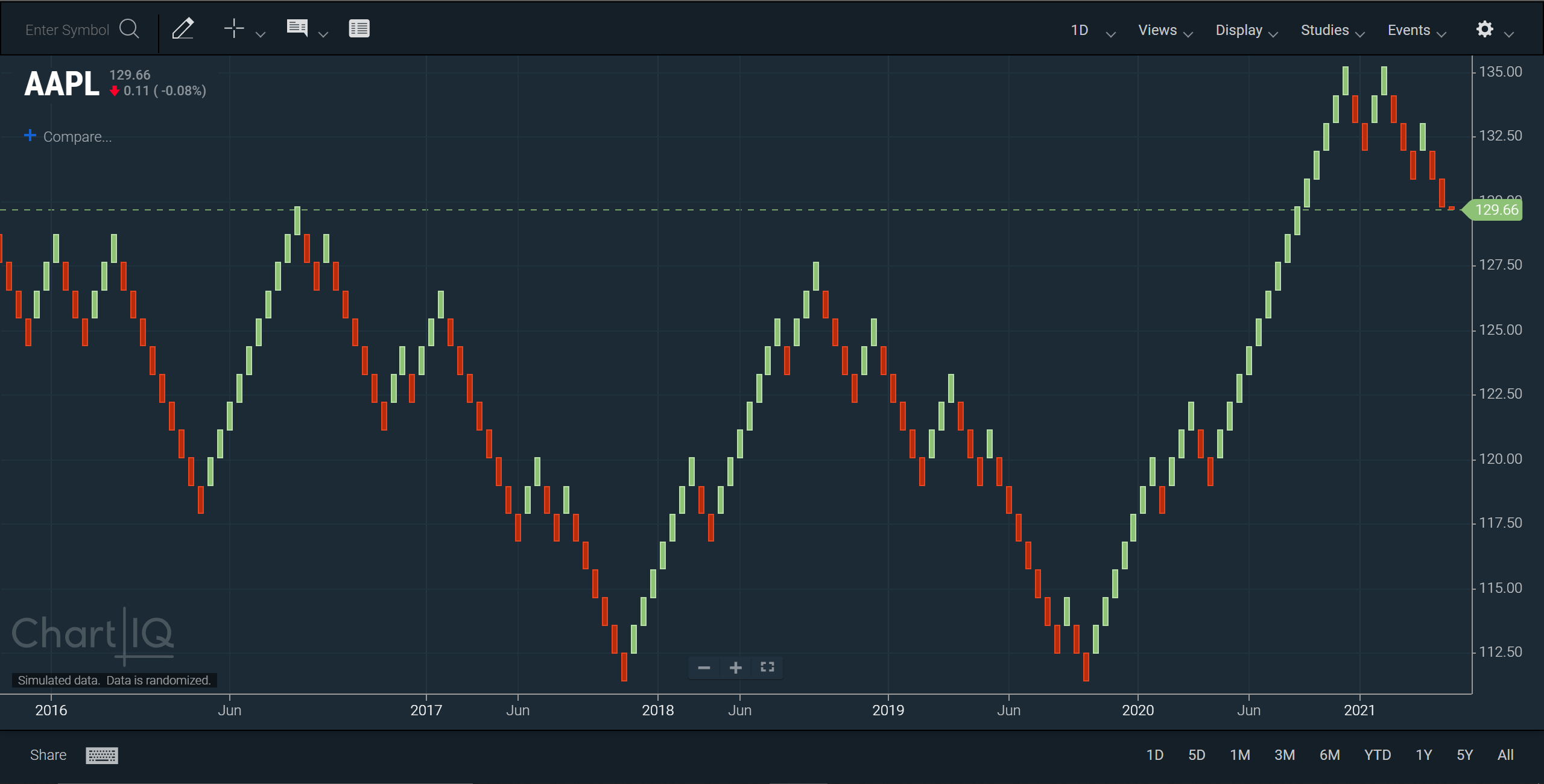The image size is (1544, 784).
Task: Click the settings gear icon
Action: click(x=1484, y=29)
